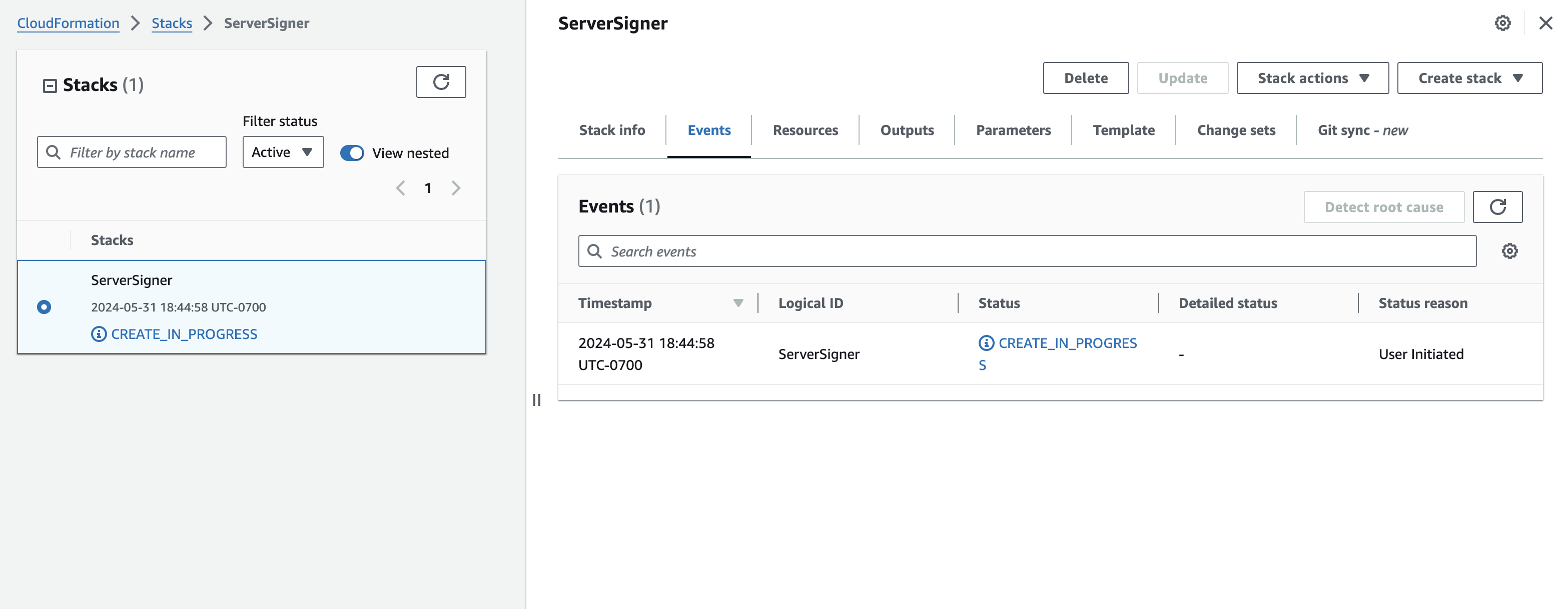Collapse the Stacks panel header

(50, 86)
